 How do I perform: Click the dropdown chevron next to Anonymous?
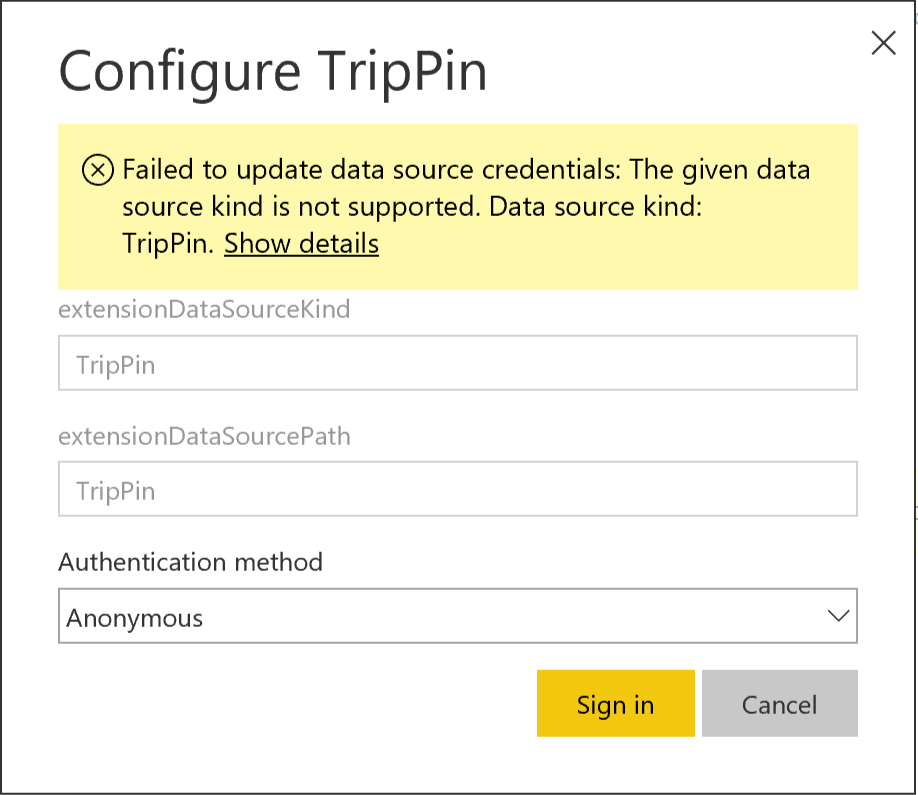click(841, 616)
